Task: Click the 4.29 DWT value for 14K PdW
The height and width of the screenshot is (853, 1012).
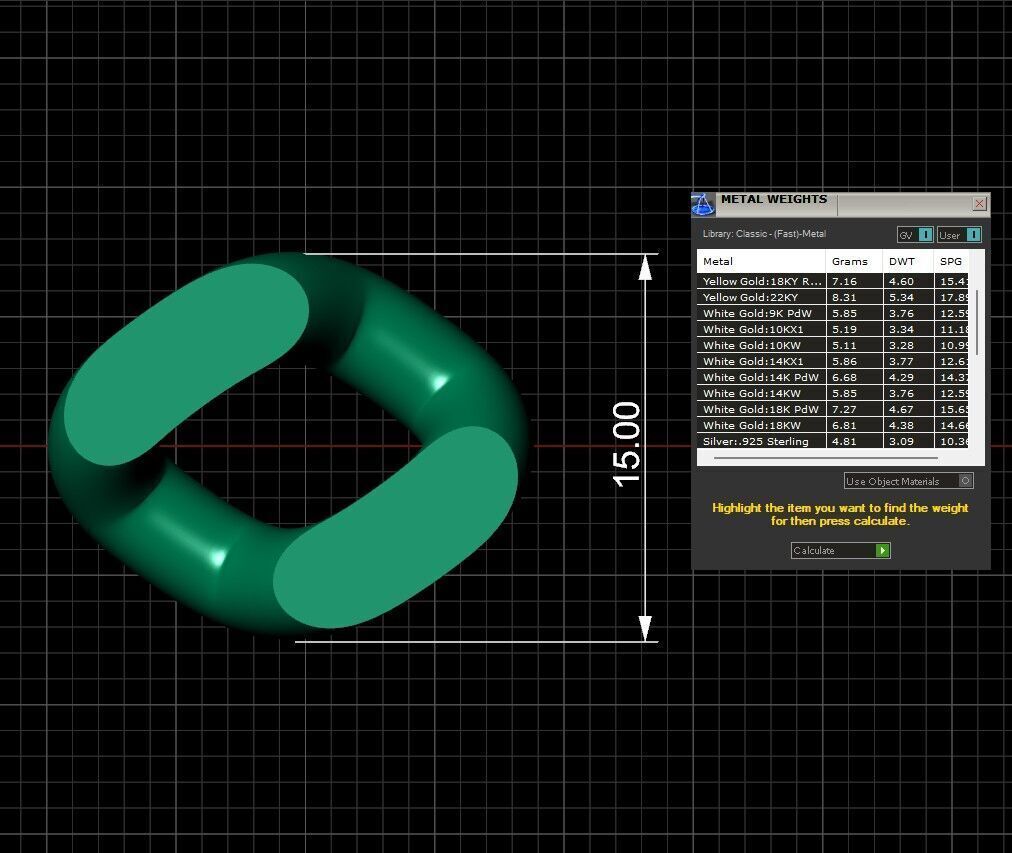Action: pos(901,377)
